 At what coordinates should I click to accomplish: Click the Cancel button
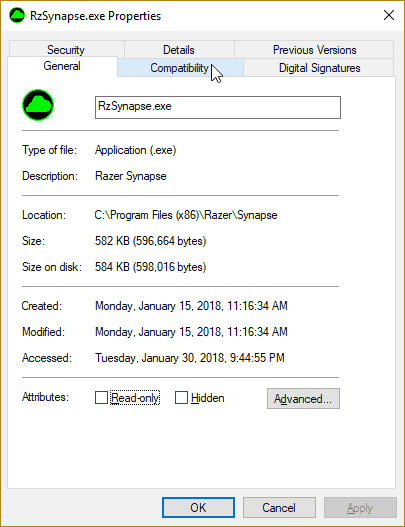point(279,508)
